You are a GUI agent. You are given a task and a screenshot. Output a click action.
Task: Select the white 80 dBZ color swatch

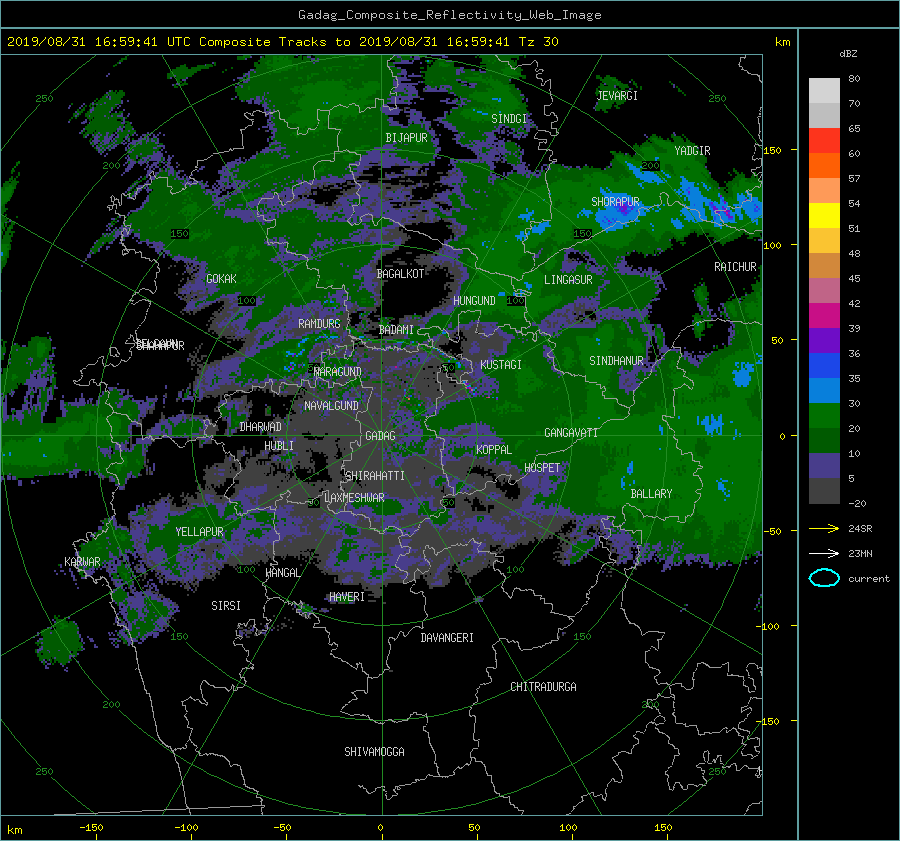coord(824,90)
